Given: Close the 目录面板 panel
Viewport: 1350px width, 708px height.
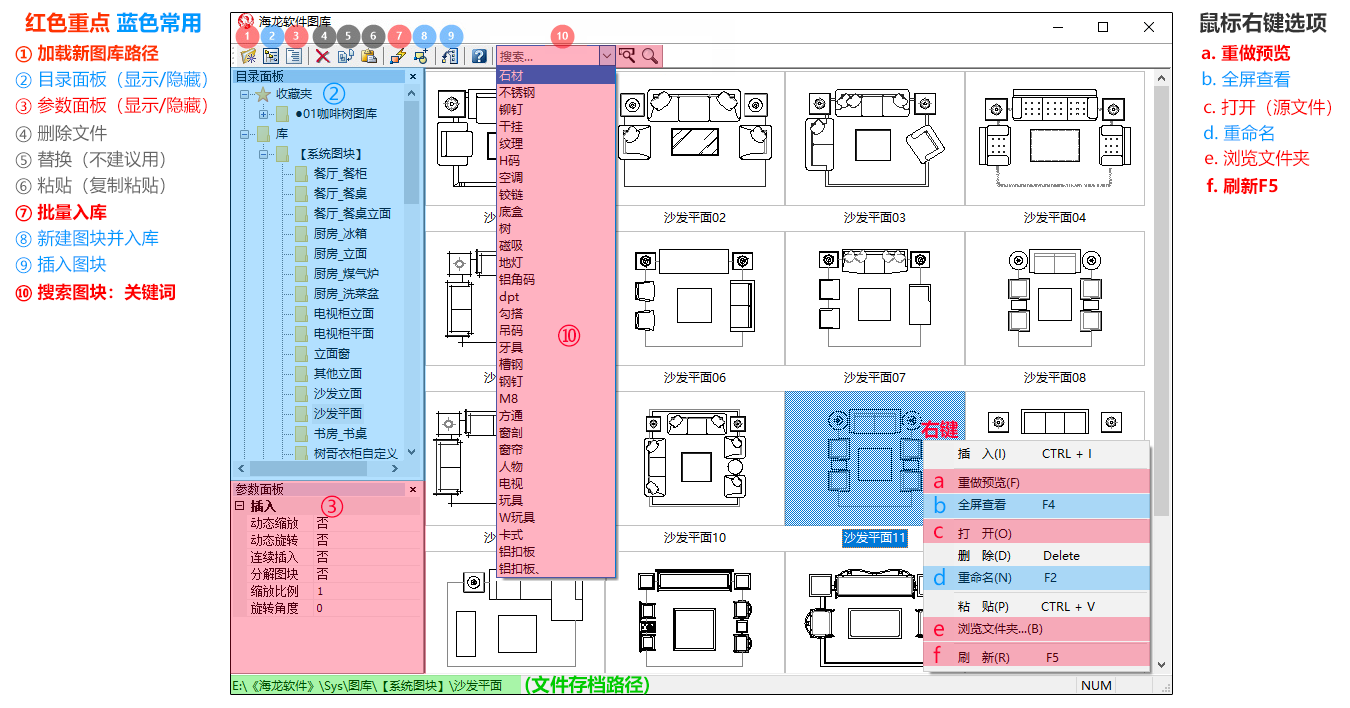Looking at the screenshot, I should tap(412, 76).
